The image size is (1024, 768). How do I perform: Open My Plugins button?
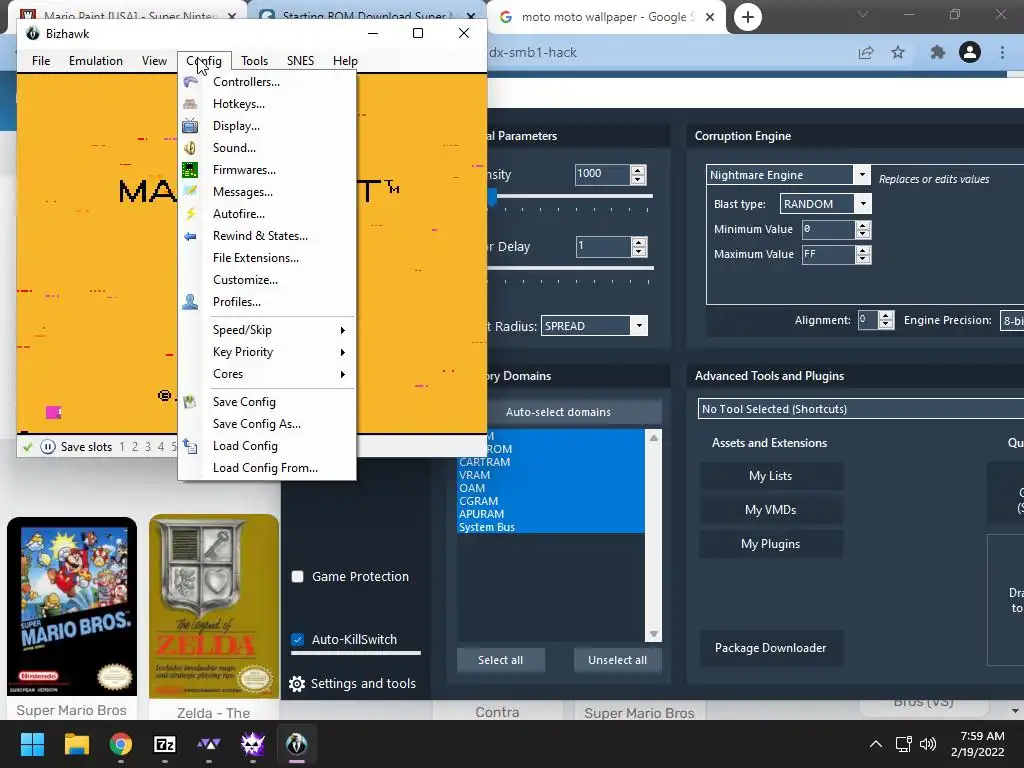point(771,544)
